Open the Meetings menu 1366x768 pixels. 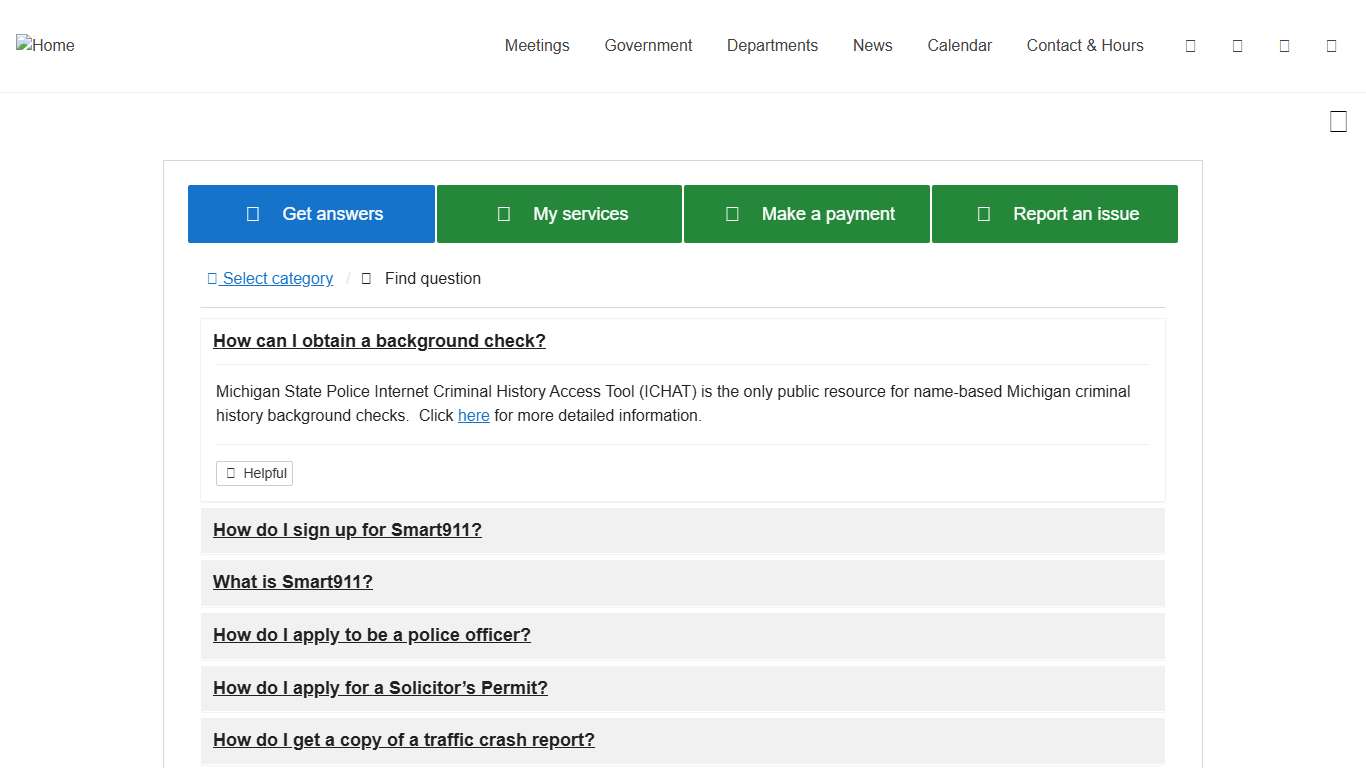pyautogui.click(x=537, y=46)
